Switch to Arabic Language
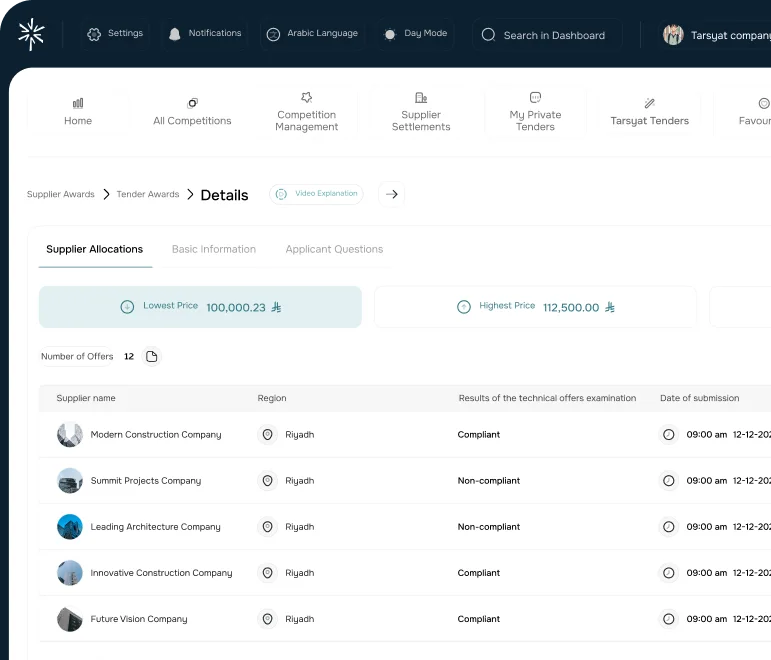The height and width of the screenshot is (660, 771). click(312, 34)
